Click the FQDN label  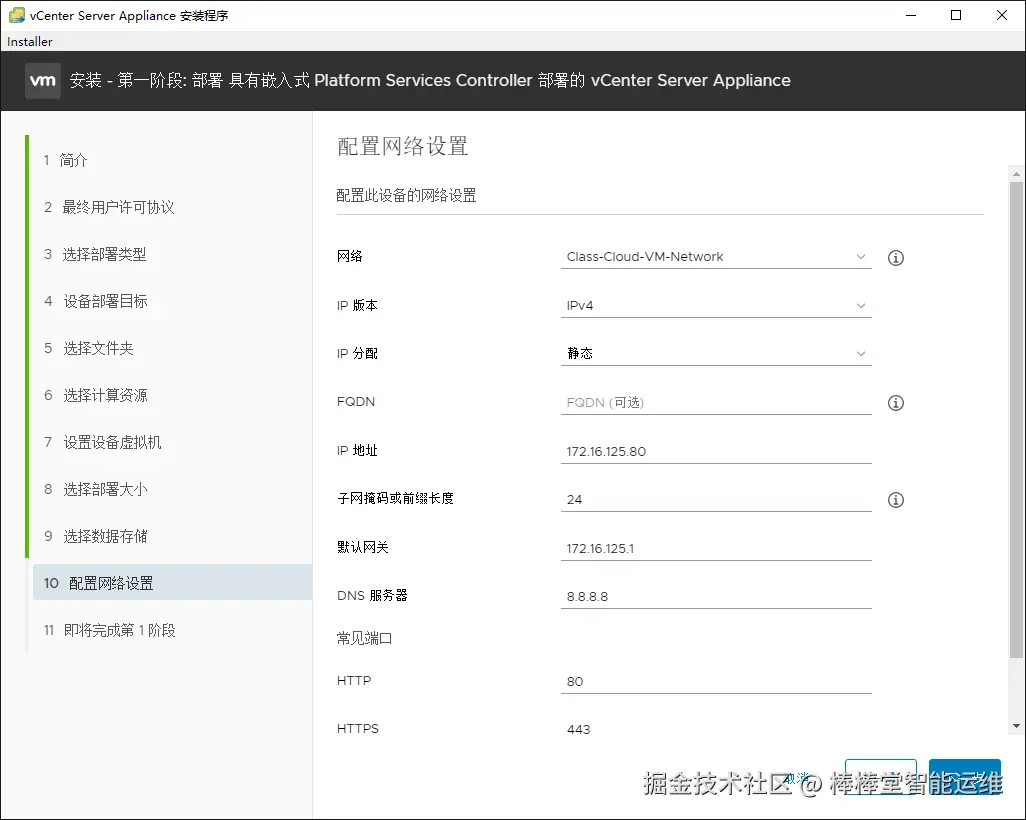tap(356, 402)
